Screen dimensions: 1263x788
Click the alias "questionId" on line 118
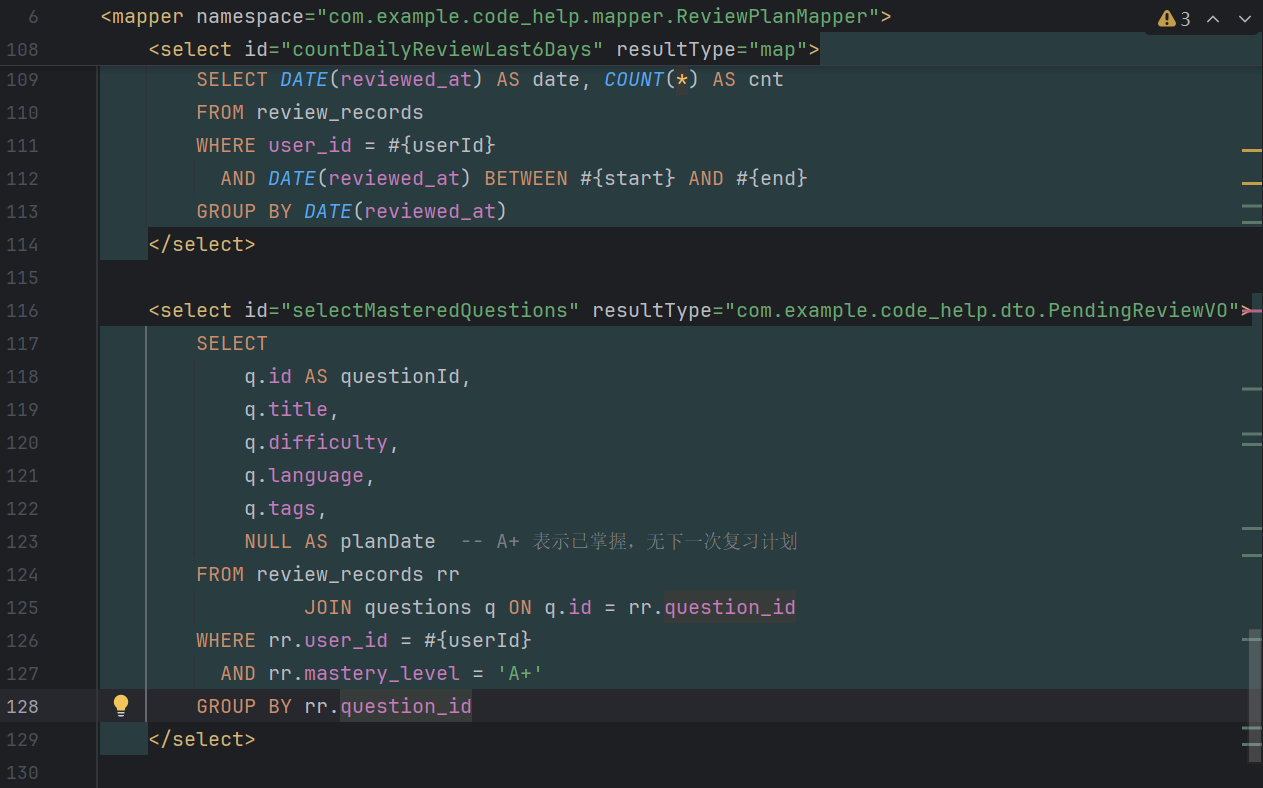pyautogui.click(x=400, y=377)
